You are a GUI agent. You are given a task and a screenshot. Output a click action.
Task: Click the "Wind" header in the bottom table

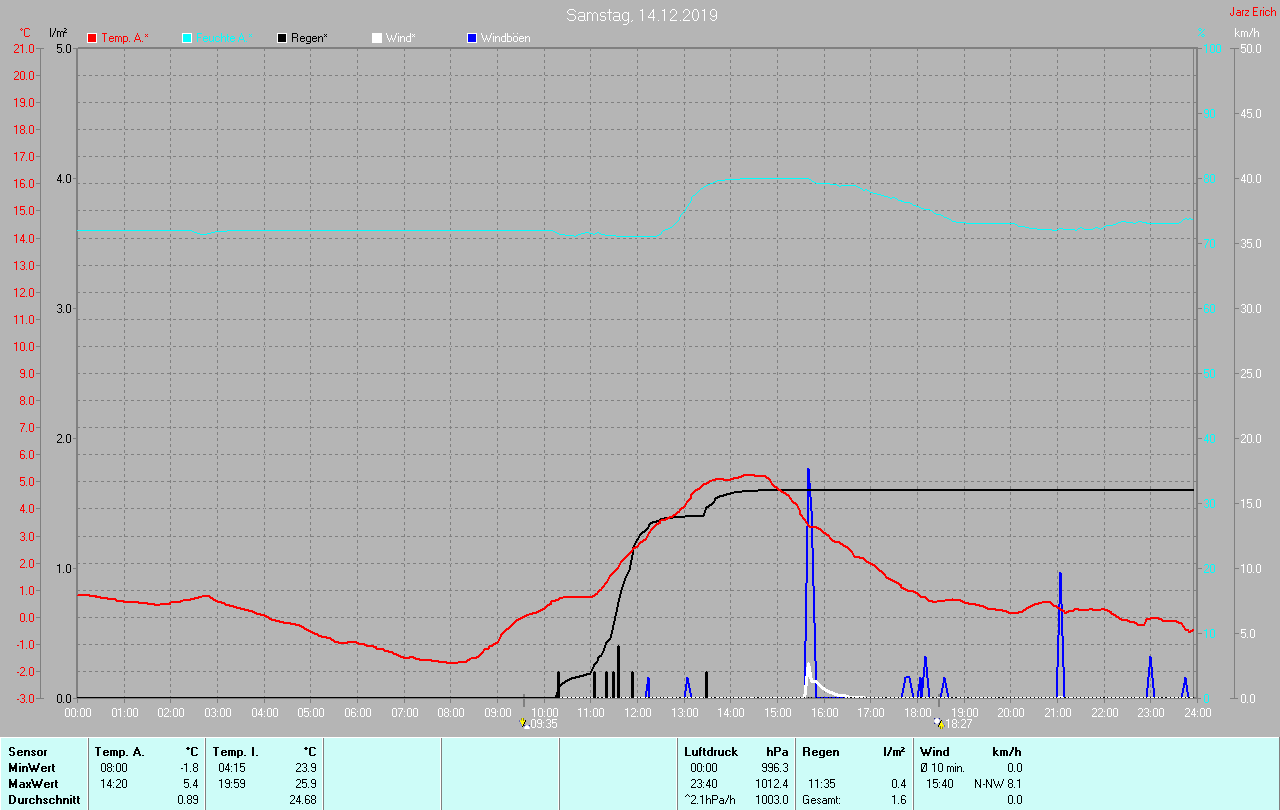tap(935, 752)
